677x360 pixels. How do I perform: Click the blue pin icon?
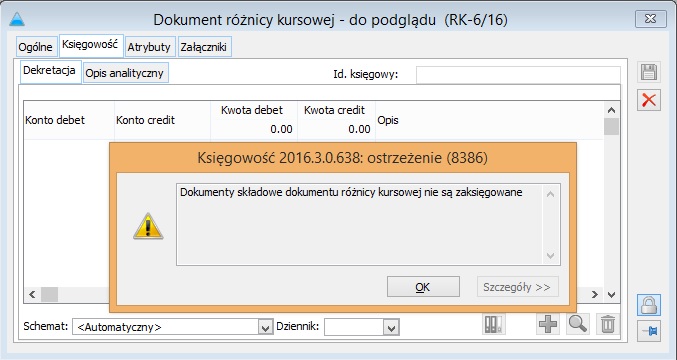pyautogui.click(x=649, y=331)
